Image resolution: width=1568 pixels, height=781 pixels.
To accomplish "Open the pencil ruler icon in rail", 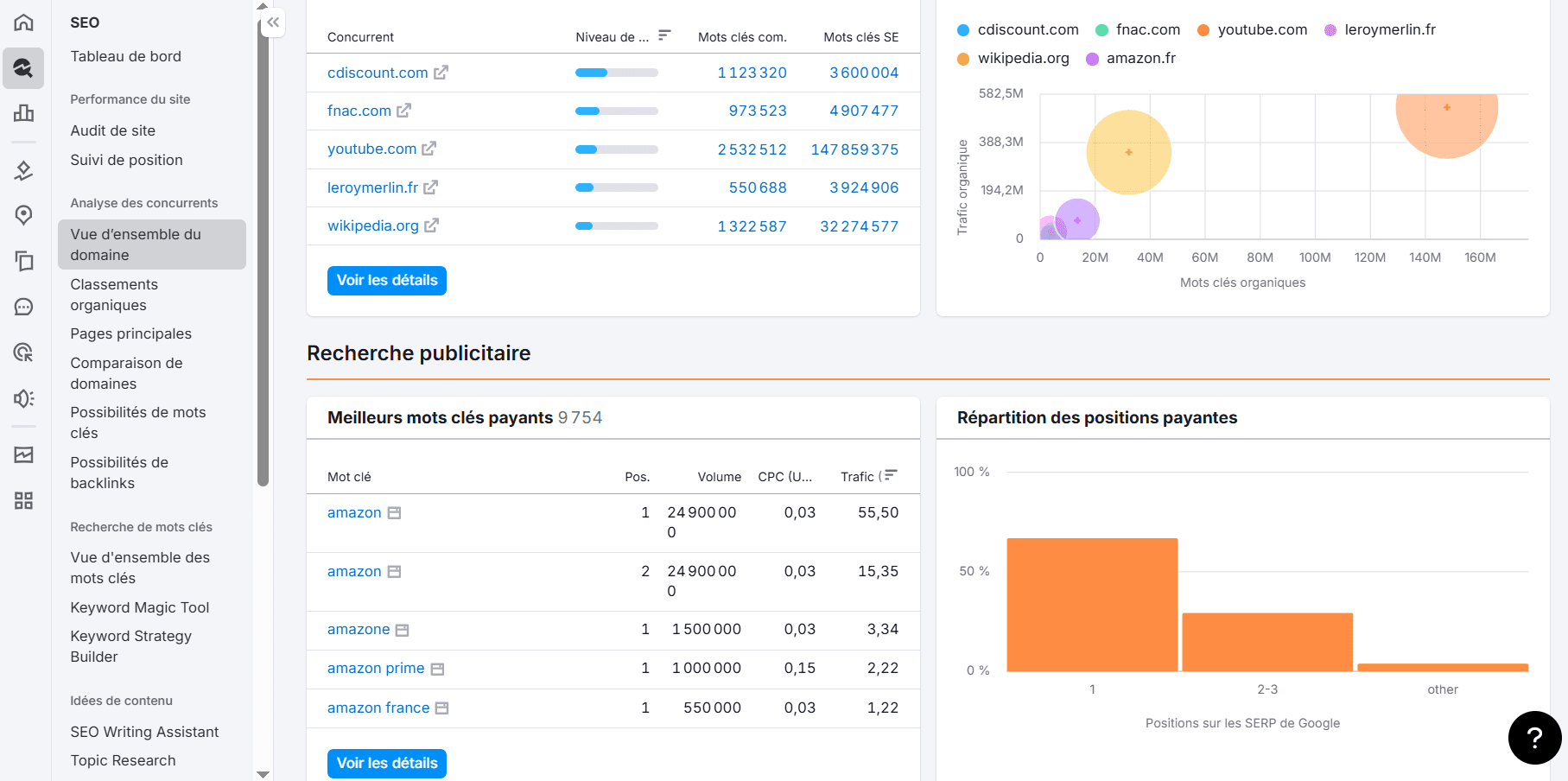I will (x=23, y=170).
